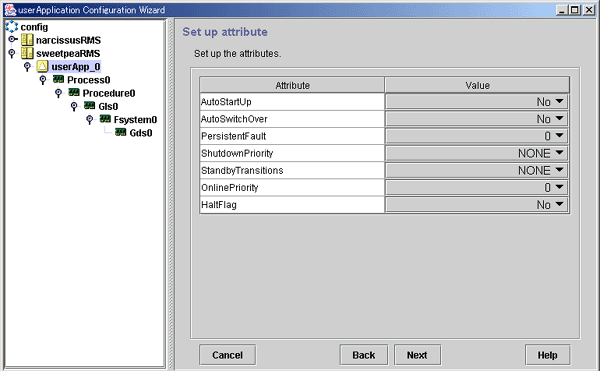Select Fsystem0 label in the tree
Screen dimensions: 600x371
coord(135,120)
